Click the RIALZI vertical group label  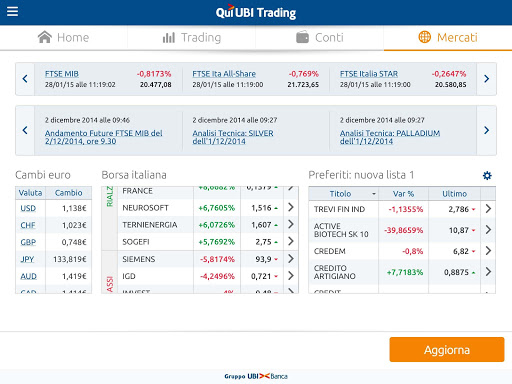coord(110,197)
